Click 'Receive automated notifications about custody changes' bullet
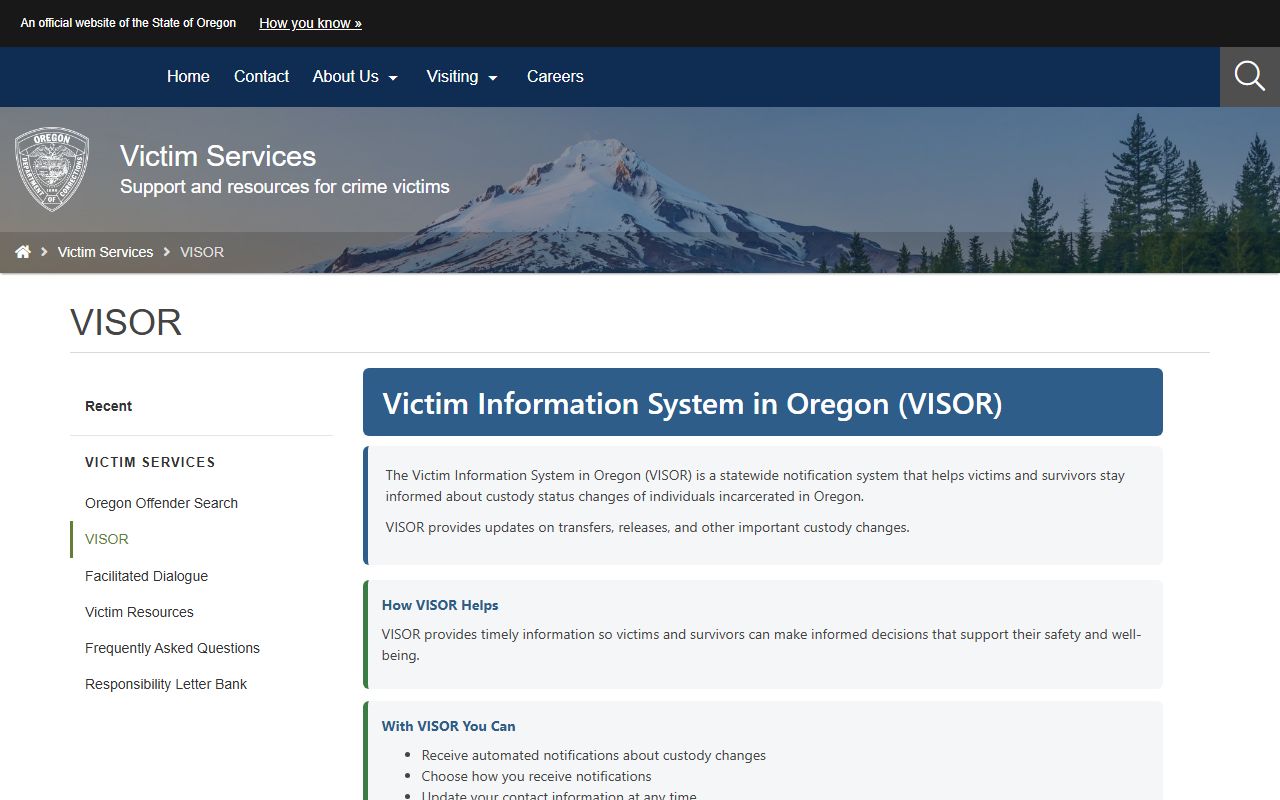 point(594,755)
